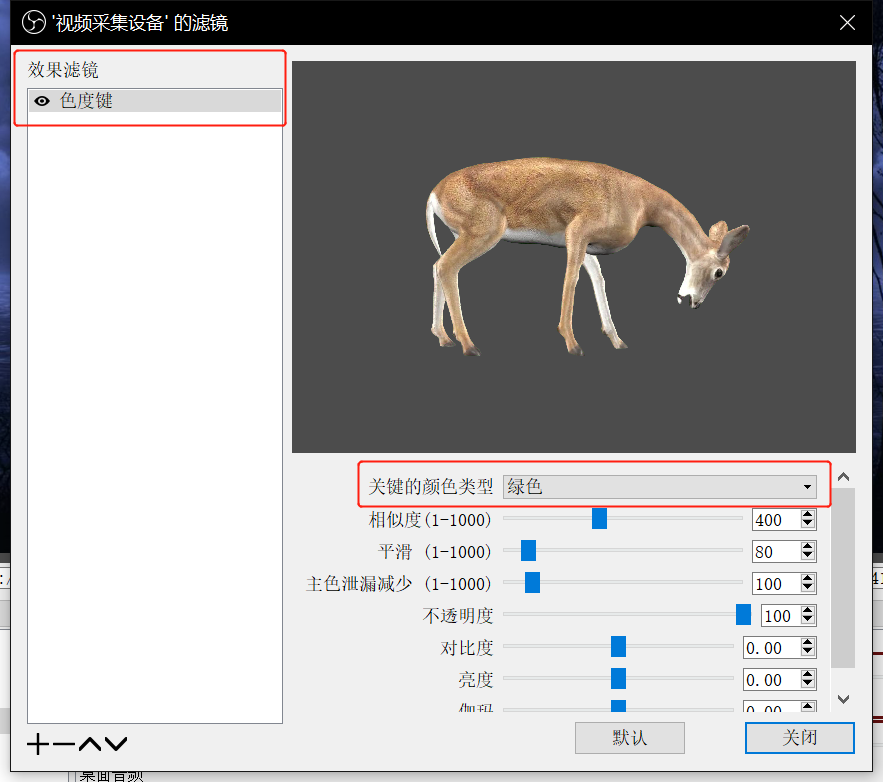Click the 平滑 slider handle
883x782 pixels.
pos(528,551)
